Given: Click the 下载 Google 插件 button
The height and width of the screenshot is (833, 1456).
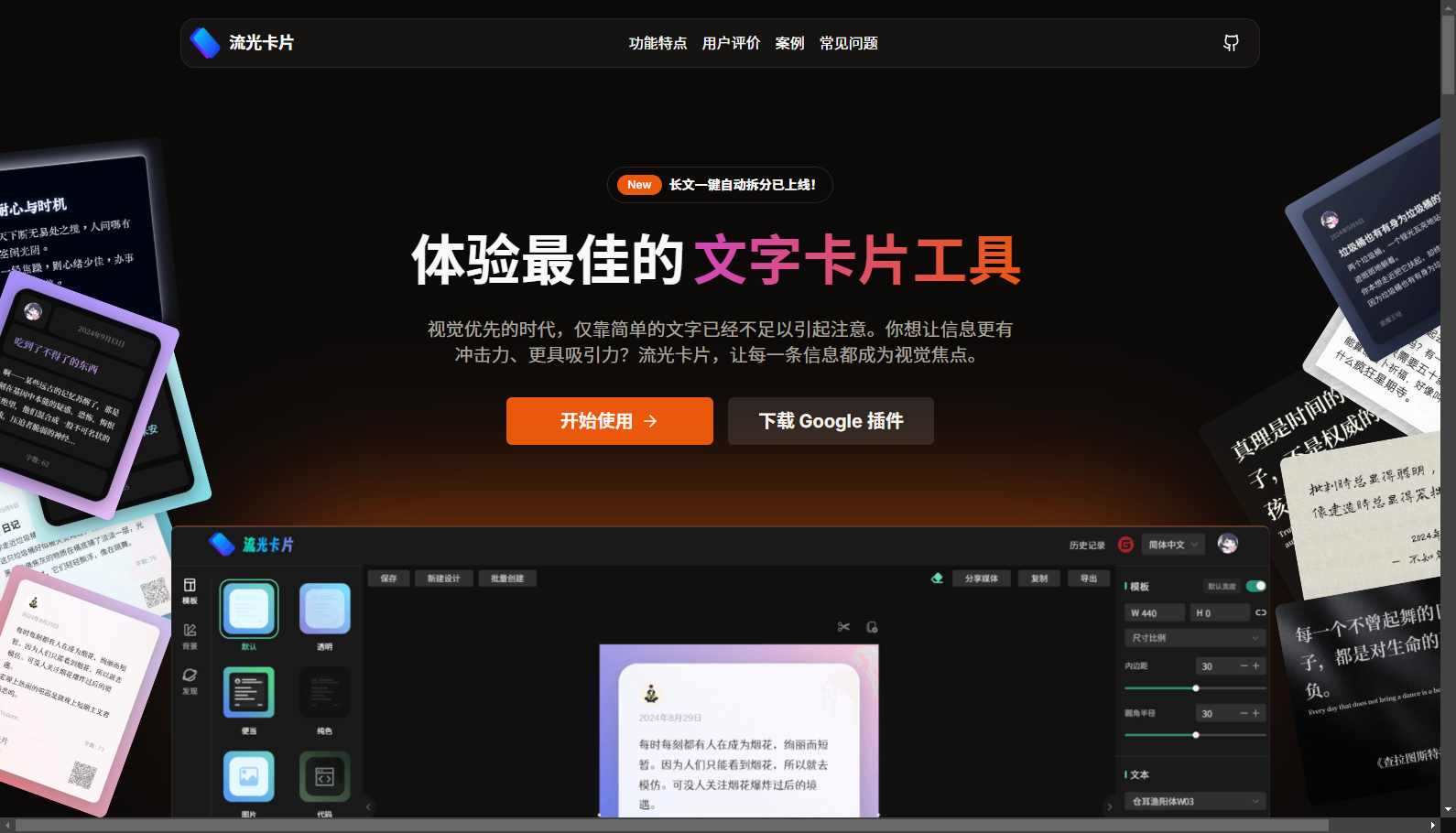Looking at the screenshot, I should tap(831, 421).
